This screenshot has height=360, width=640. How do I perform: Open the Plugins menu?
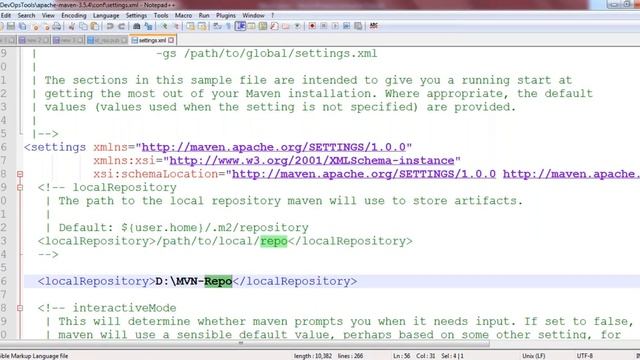(226, 16)
